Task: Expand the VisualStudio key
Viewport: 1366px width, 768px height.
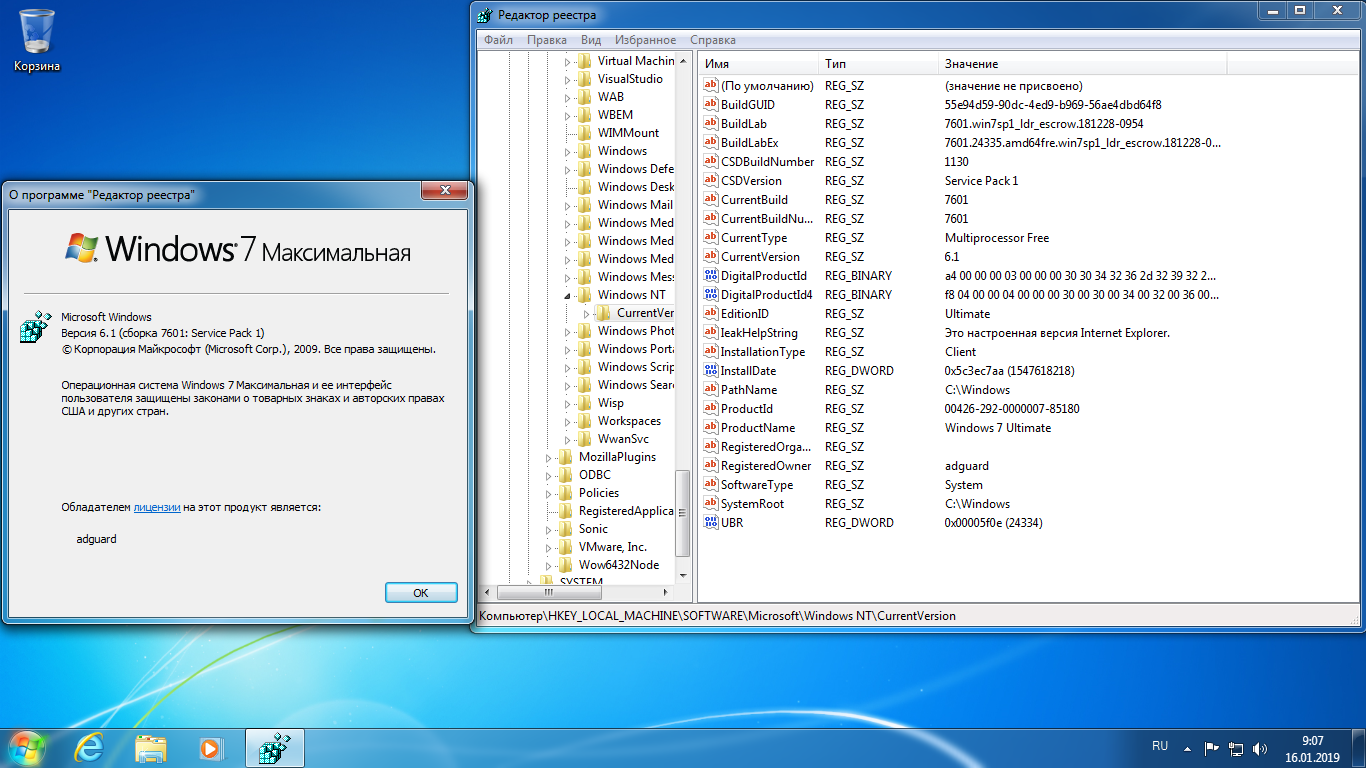Action: pyautogui.click(x=568, y=80)
